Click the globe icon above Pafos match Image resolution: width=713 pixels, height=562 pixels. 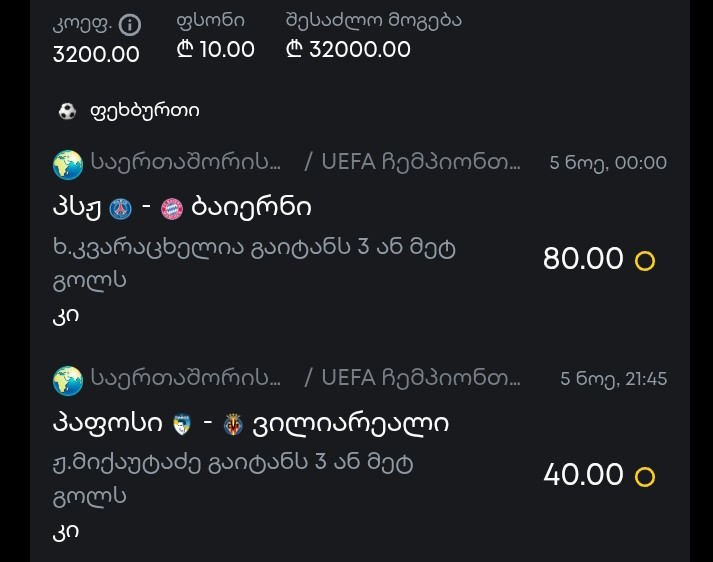point(68,379)
